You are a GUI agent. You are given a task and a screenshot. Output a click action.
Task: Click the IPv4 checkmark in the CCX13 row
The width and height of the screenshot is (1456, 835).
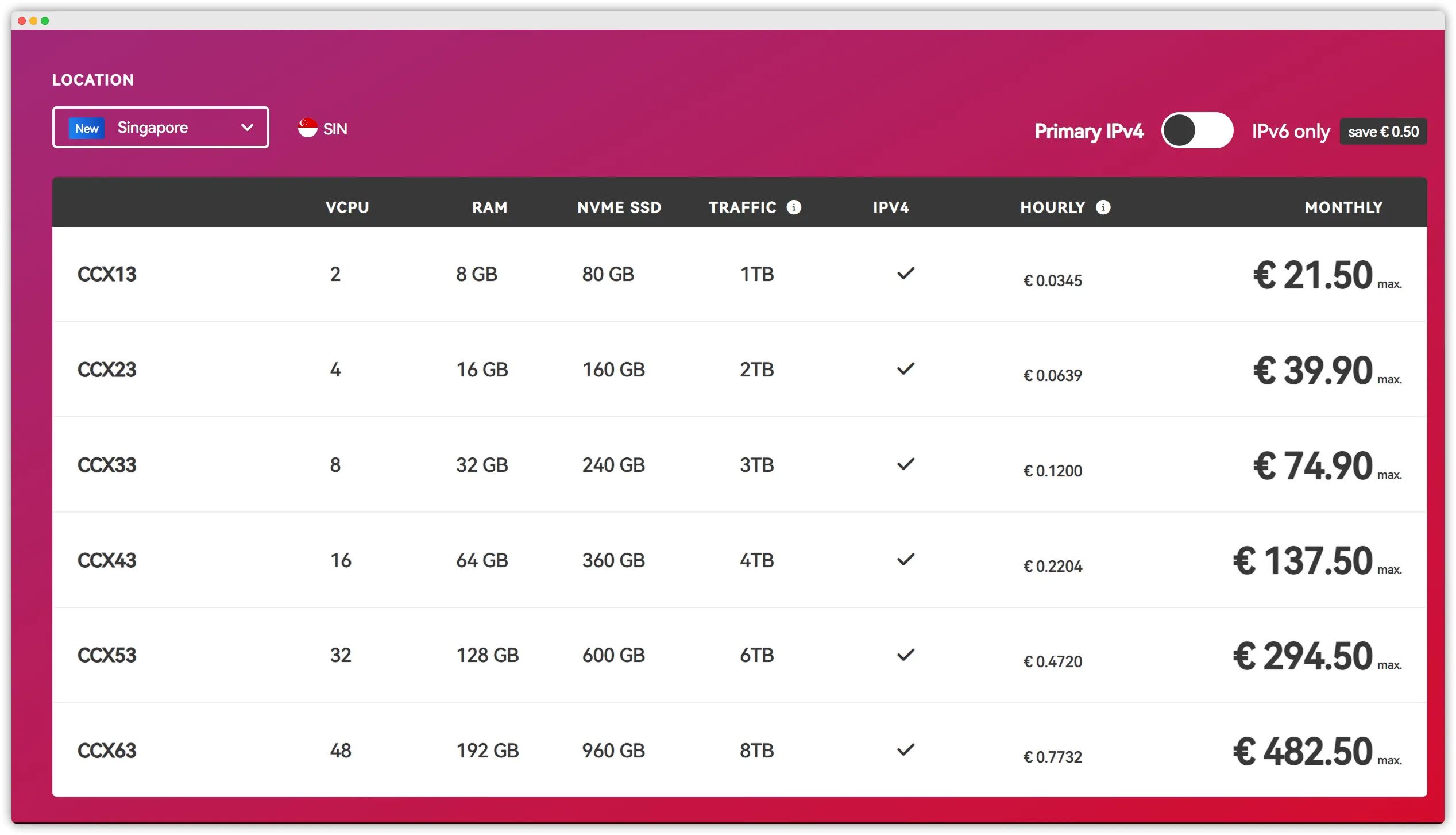[x=906, y=274]
